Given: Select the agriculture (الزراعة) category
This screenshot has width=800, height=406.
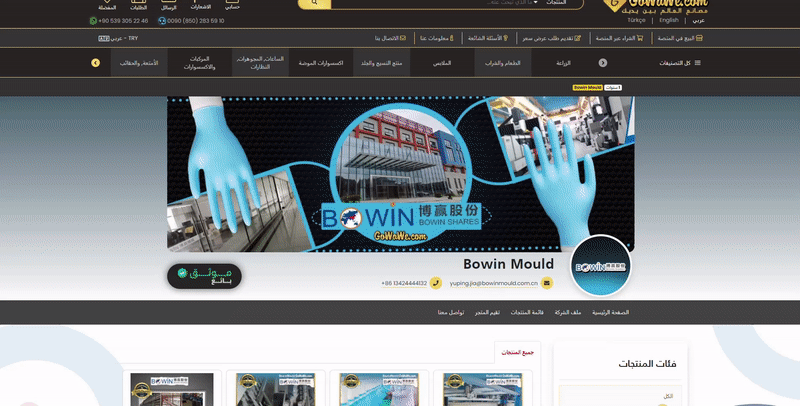Looking at the screenshot, I should (563, 63).
